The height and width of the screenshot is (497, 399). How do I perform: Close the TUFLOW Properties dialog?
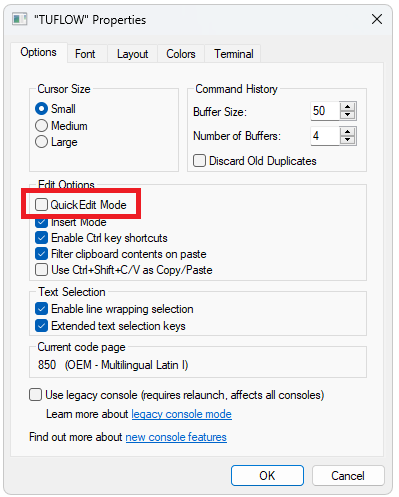click(x=377, y=19)
